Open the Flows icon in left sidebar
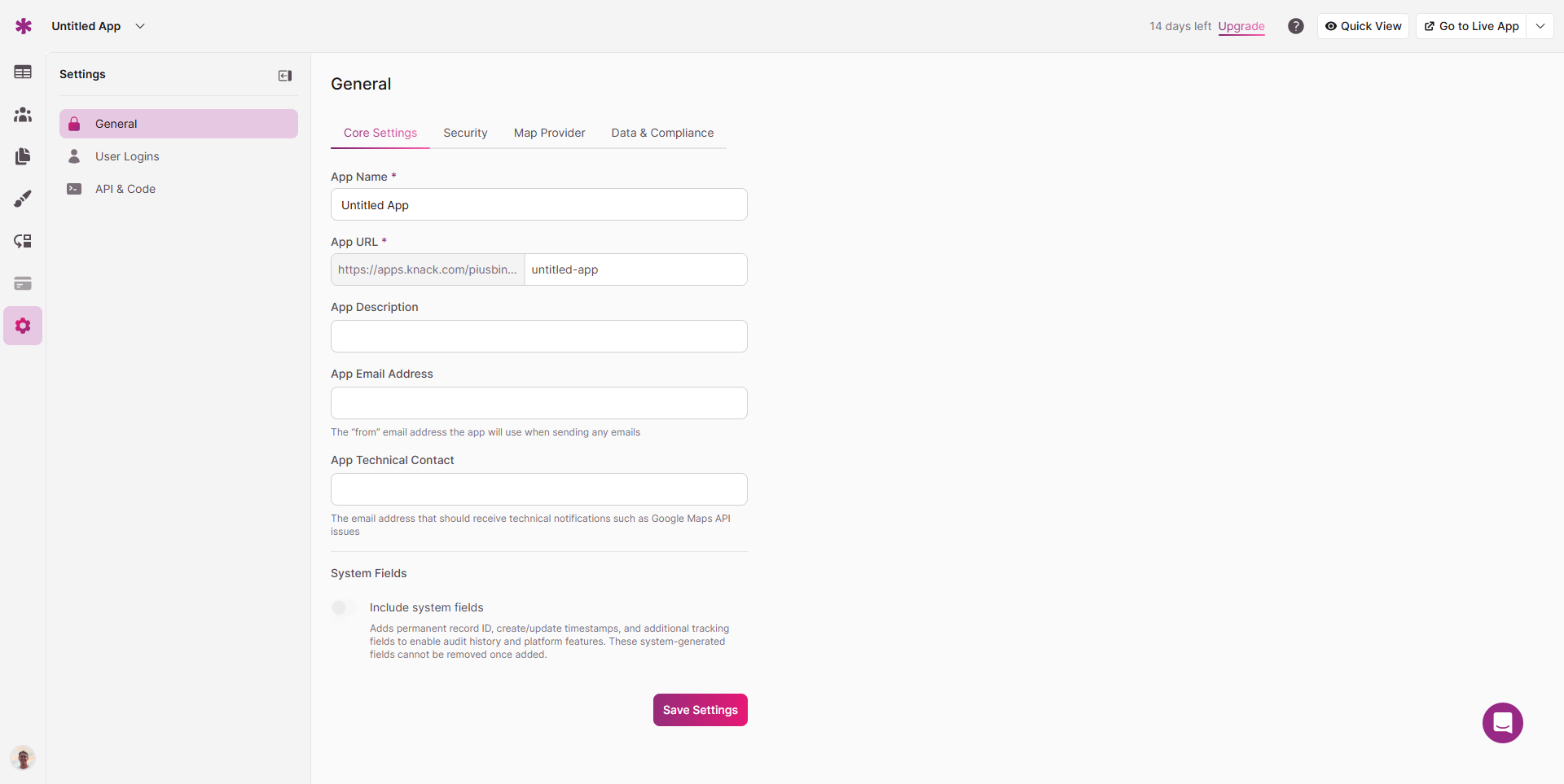This screenshot has height=784, width=1564. pyautogui.click(x=23, y=241)
